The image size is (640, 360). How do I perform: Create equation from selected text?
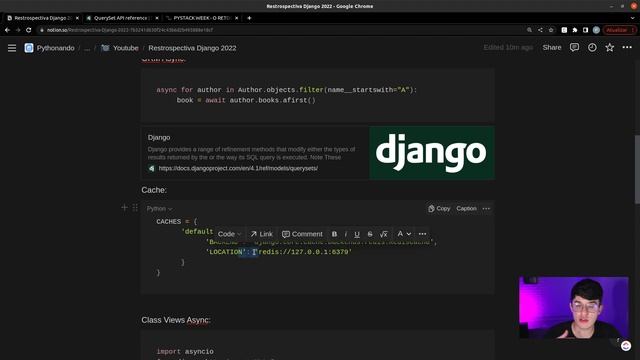(x=384, y=234)
